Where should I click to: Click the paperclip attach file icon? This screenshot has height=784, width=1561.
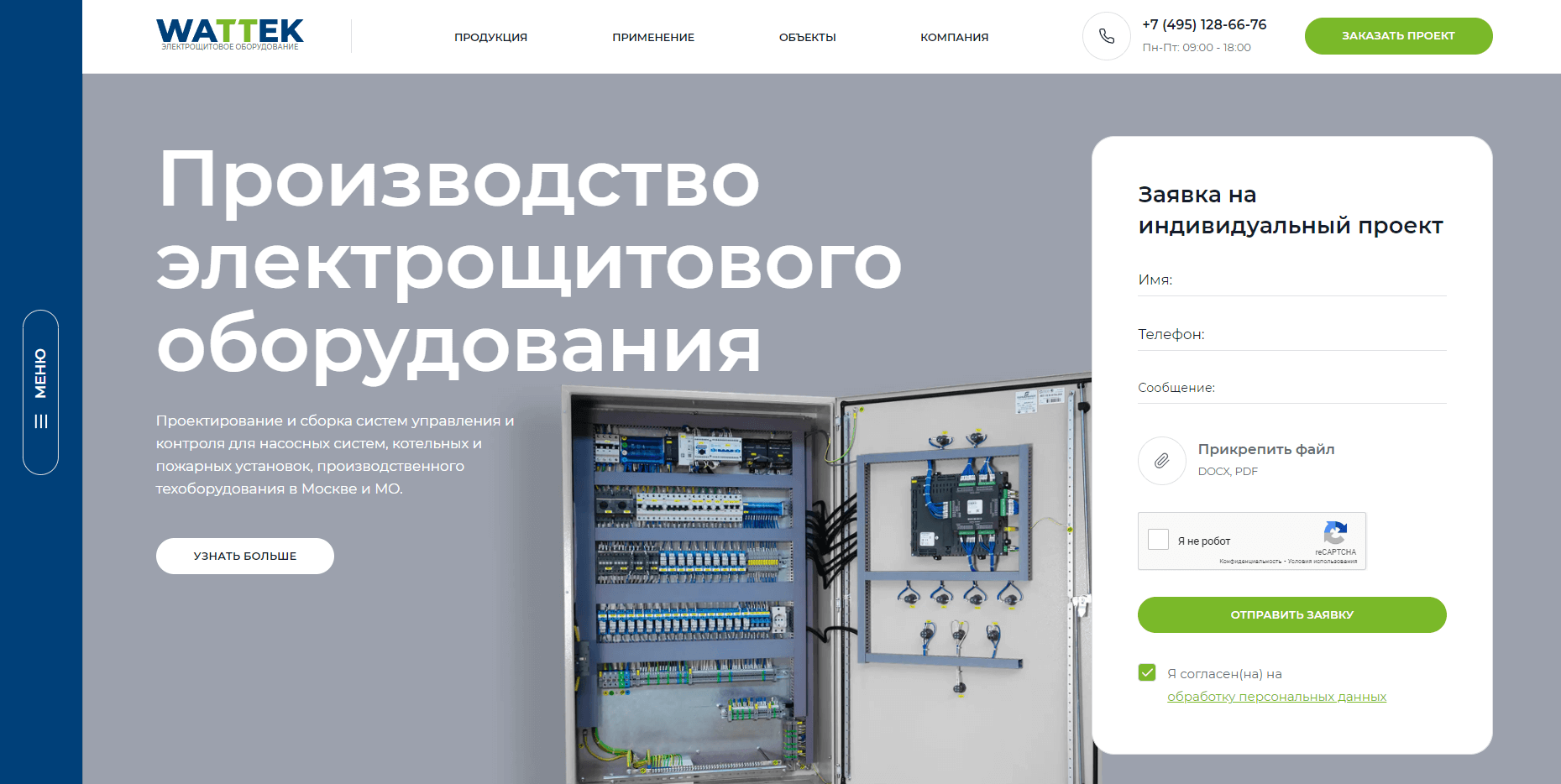coord(1162,461)
